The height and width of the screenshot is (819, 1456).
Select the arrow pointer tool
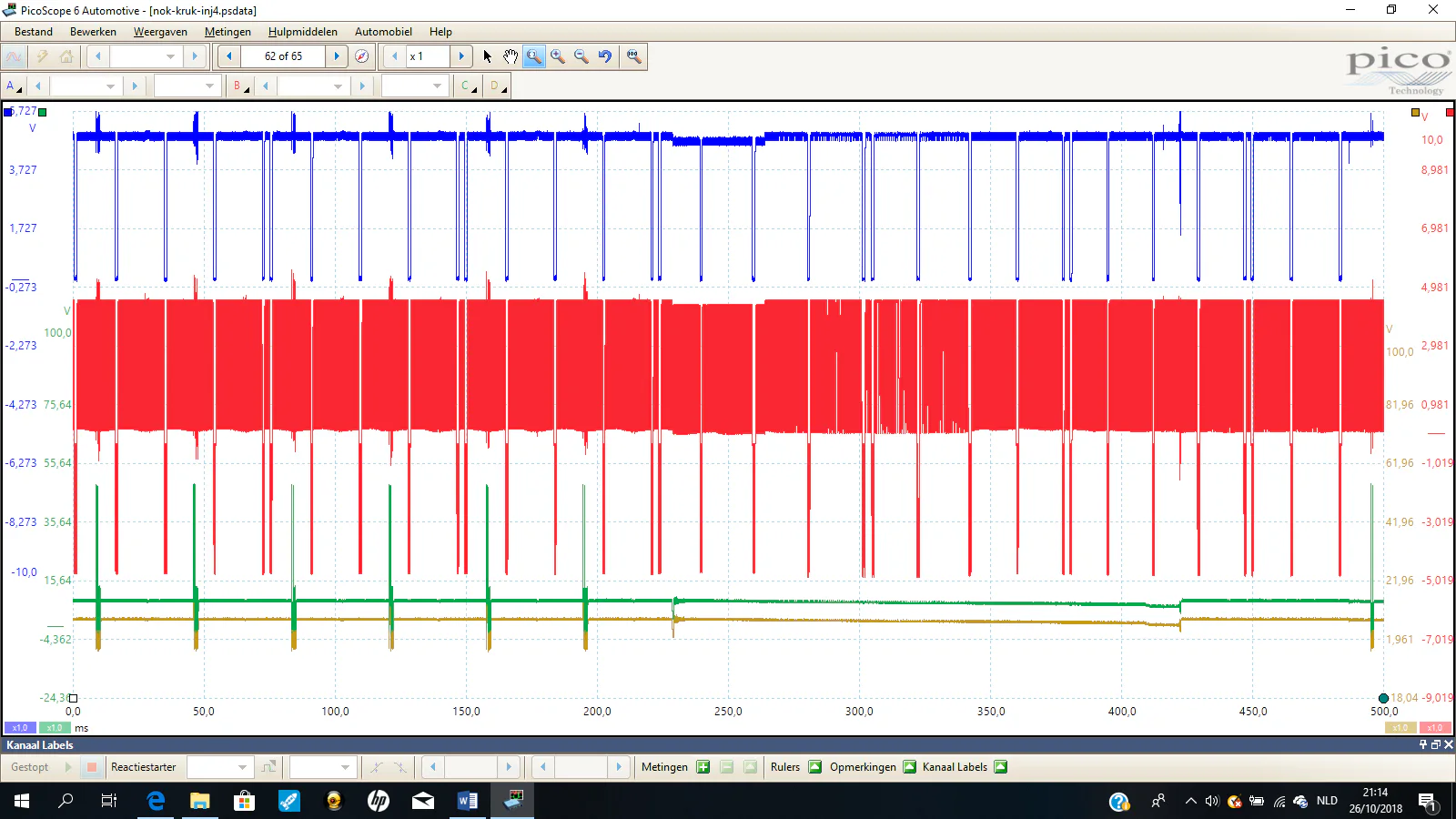[487, 56]
